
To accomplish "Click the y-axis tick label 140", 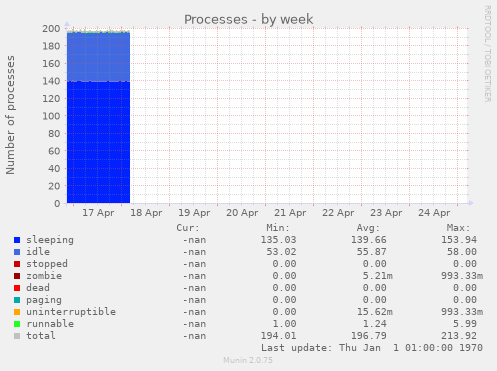I will (x=51, y=81).
